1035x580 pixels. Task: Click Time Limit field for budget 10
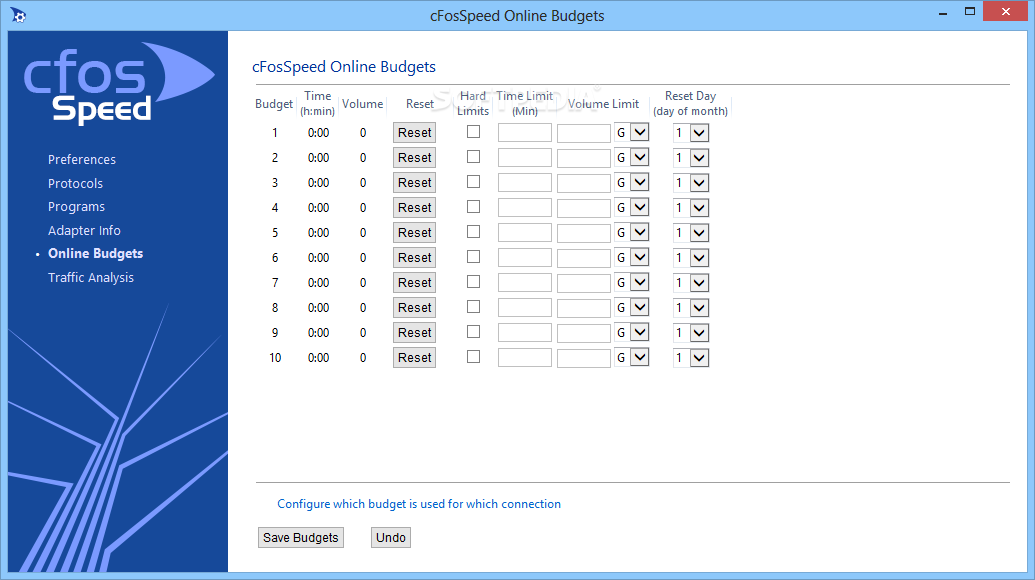(x=525, y=358)
